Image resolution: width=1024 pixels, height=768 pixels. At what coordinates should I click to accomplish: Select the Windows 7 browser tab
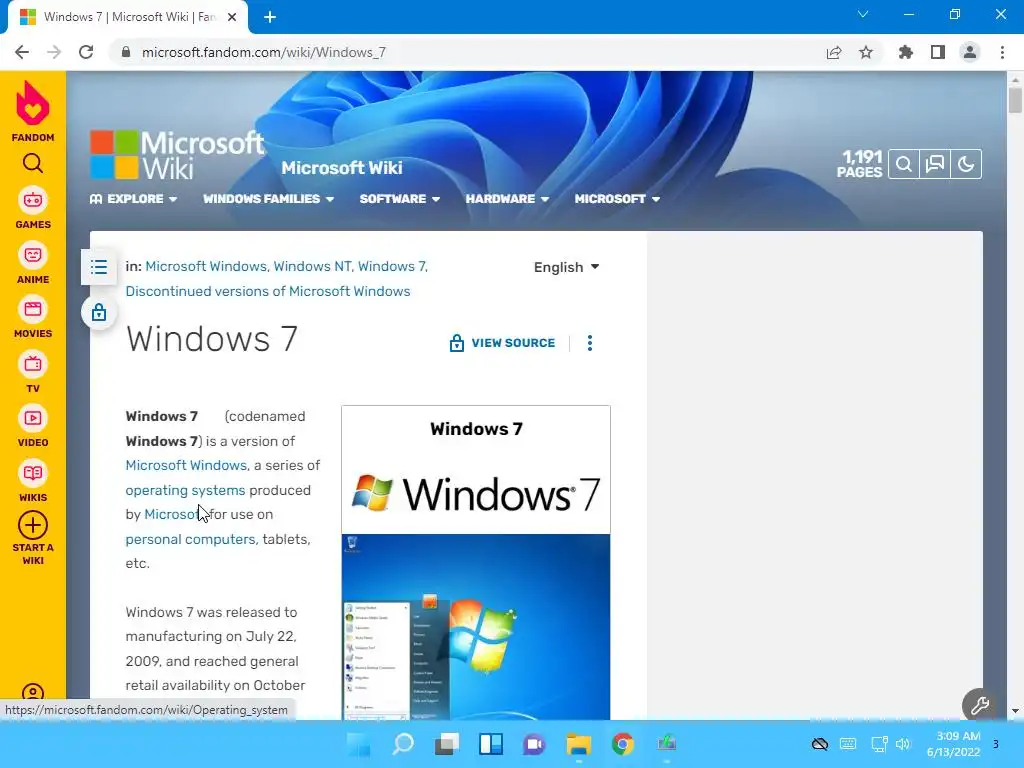(x=128, y=17)
